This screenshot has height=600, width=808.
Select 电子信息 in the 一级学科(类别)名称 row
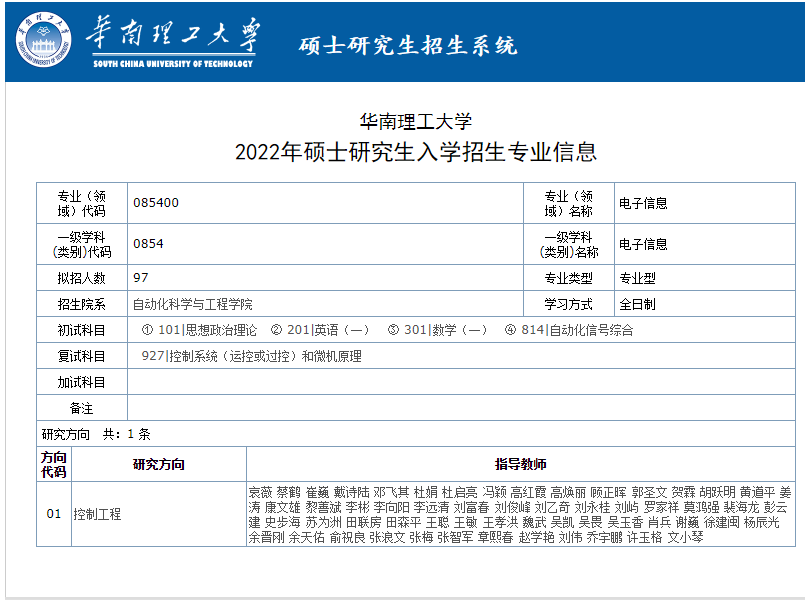click(643, 244)
